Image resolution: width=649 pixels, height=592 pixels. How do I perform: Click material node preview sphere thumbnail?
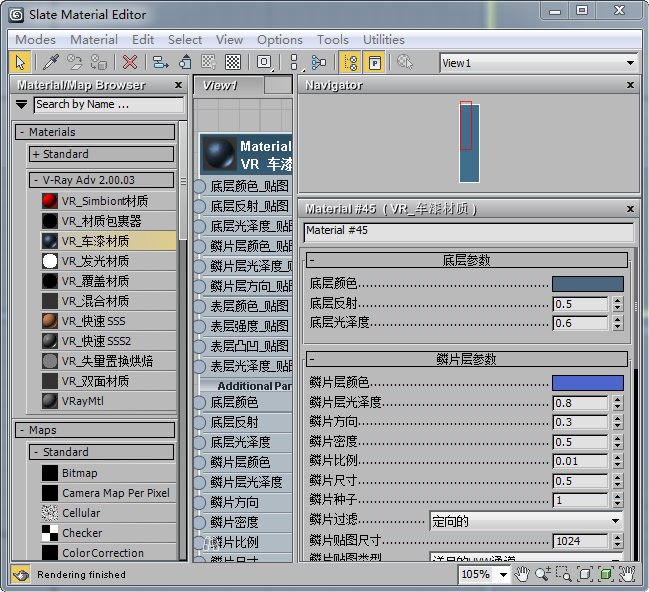point(220,154)
